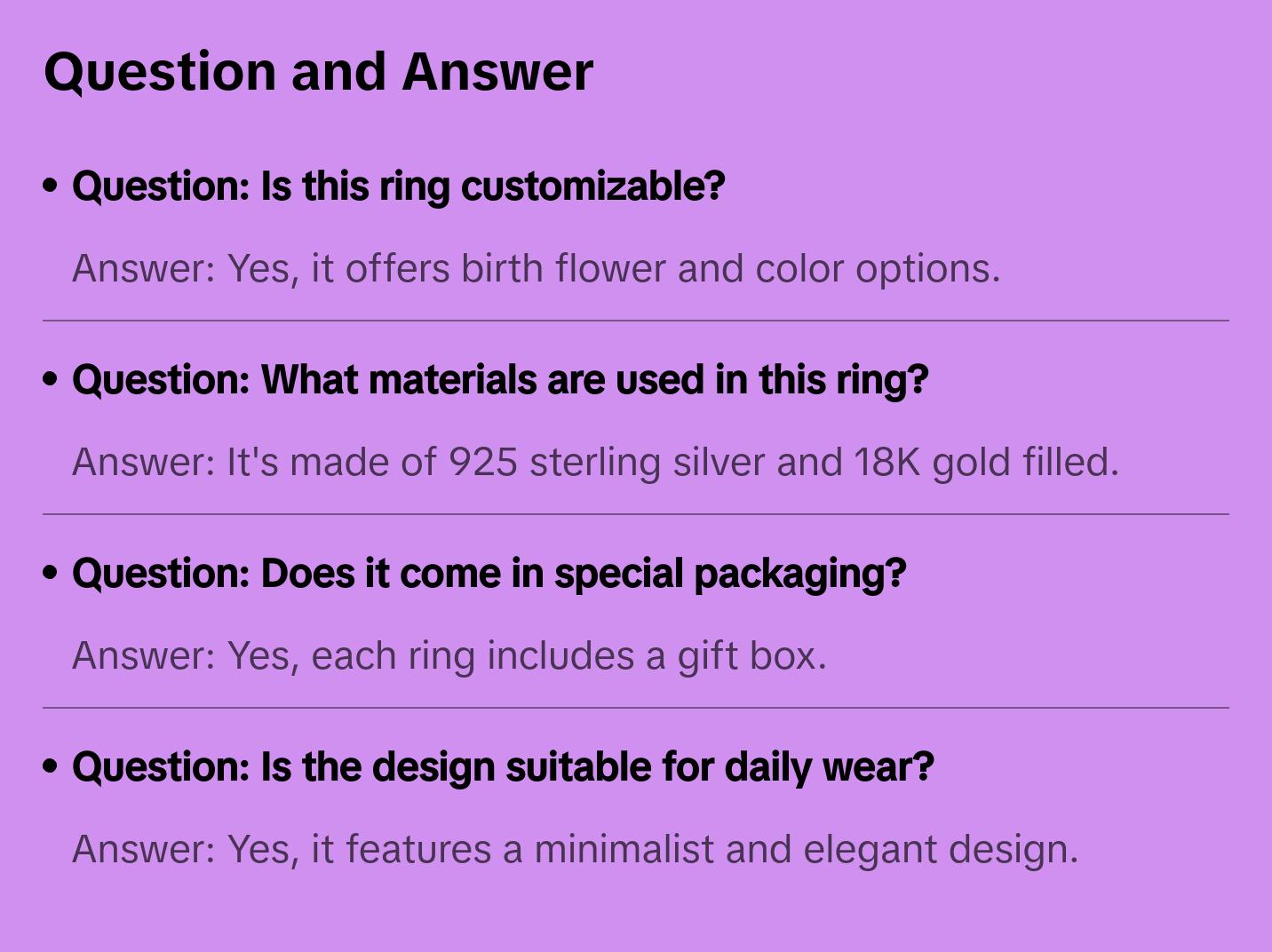This screenshot has width=1272, height=952.
Task: Expand the "Is this ring customizable?" question
Action: (398, 186)
